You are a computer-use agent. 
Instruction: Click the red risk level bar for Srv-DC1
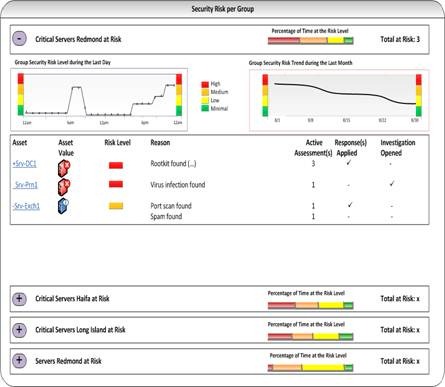coord(116,165)
